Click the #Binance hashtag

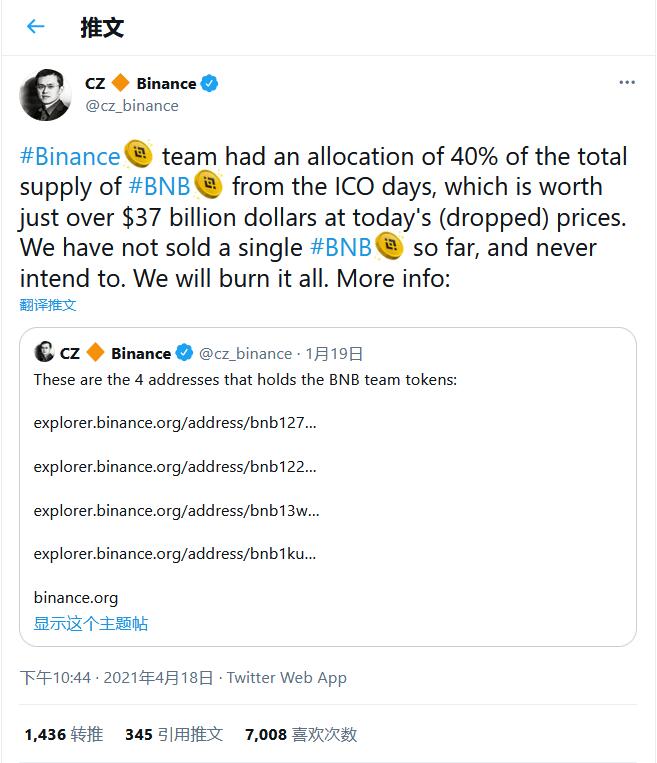[x=70, y=157]
